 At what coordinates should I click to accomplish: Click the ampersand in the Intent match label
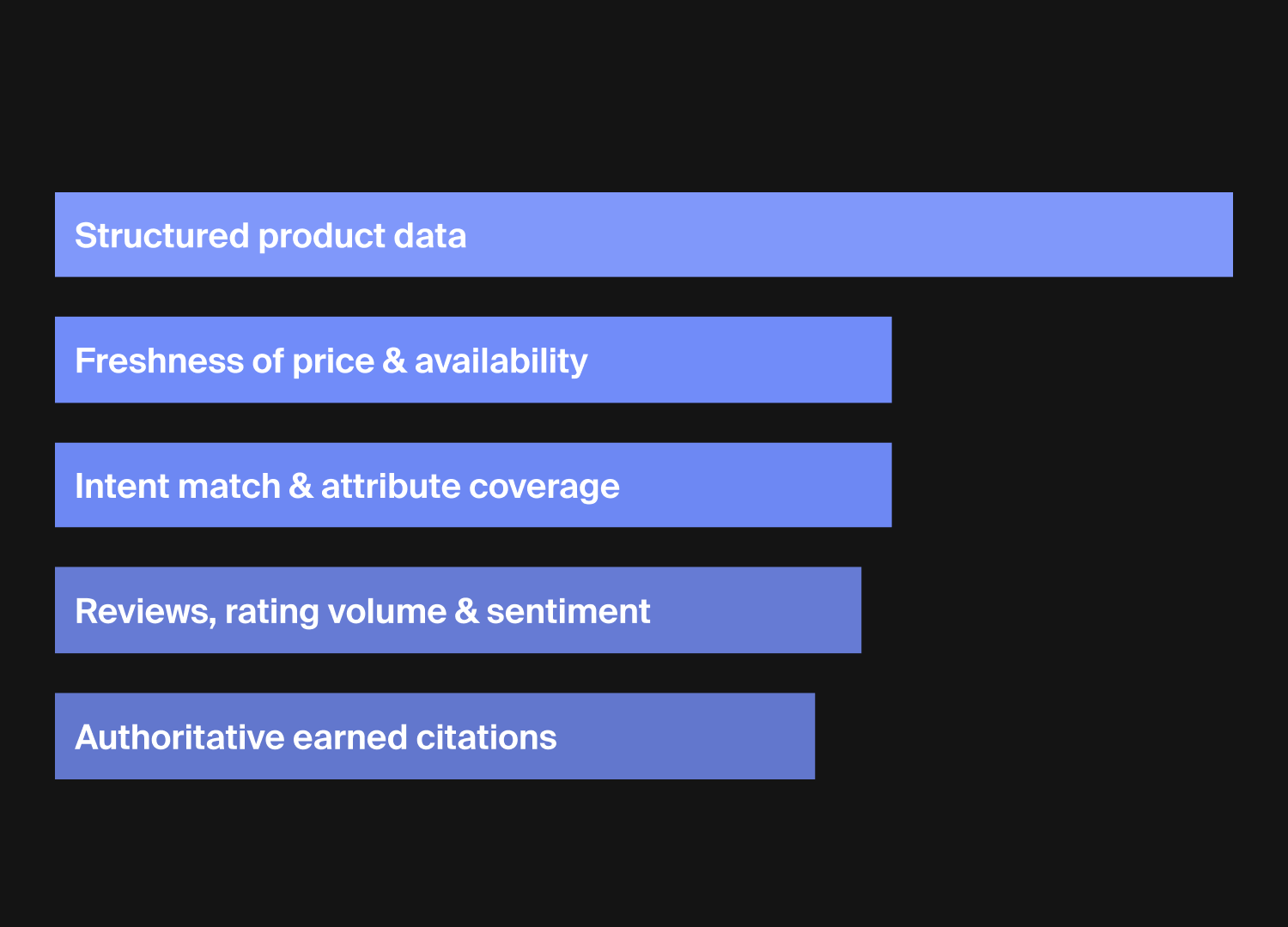301,487
